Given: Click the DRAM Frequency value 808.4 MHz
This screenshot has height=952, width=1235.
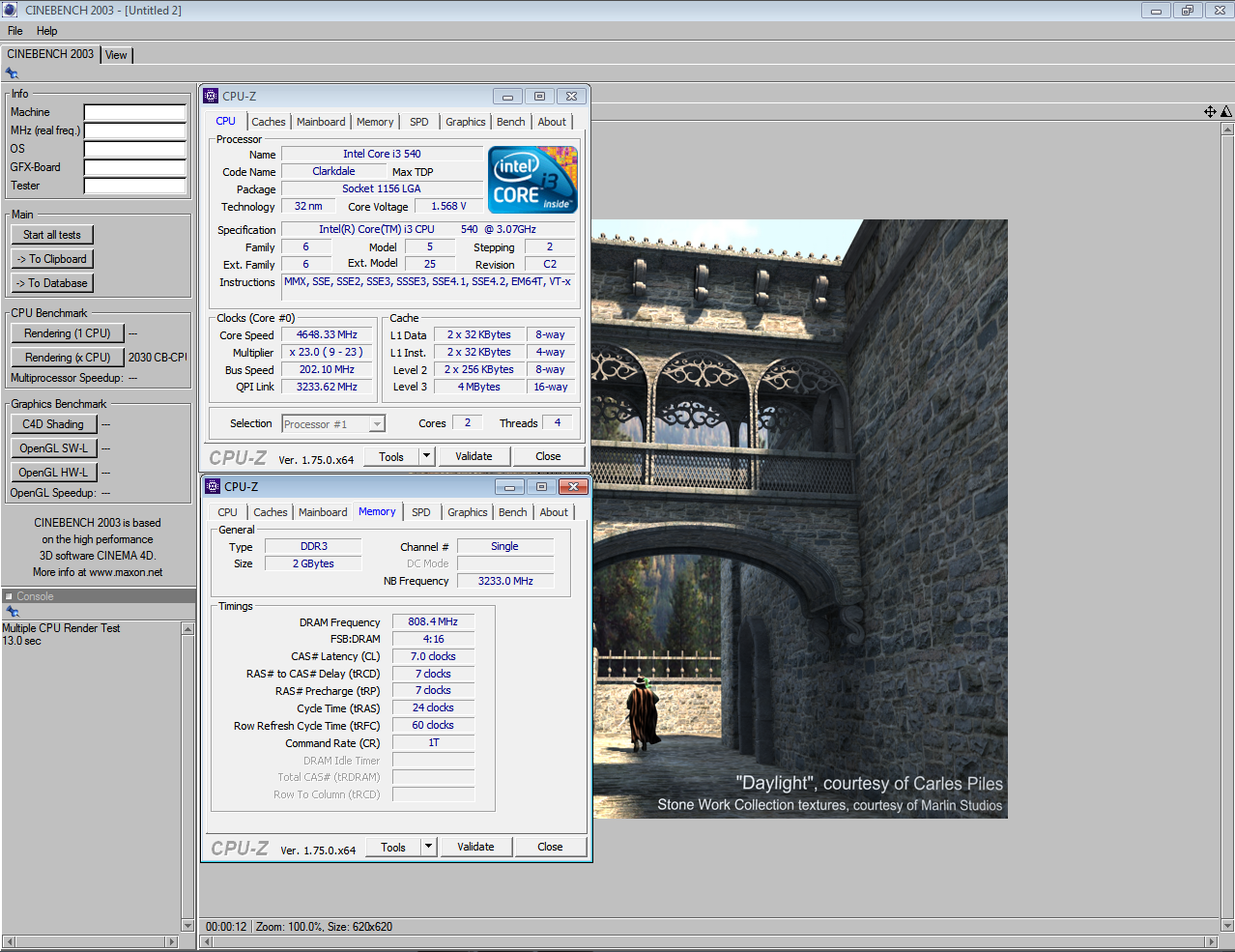Looking at the screenshot, I should coord(433,621).
